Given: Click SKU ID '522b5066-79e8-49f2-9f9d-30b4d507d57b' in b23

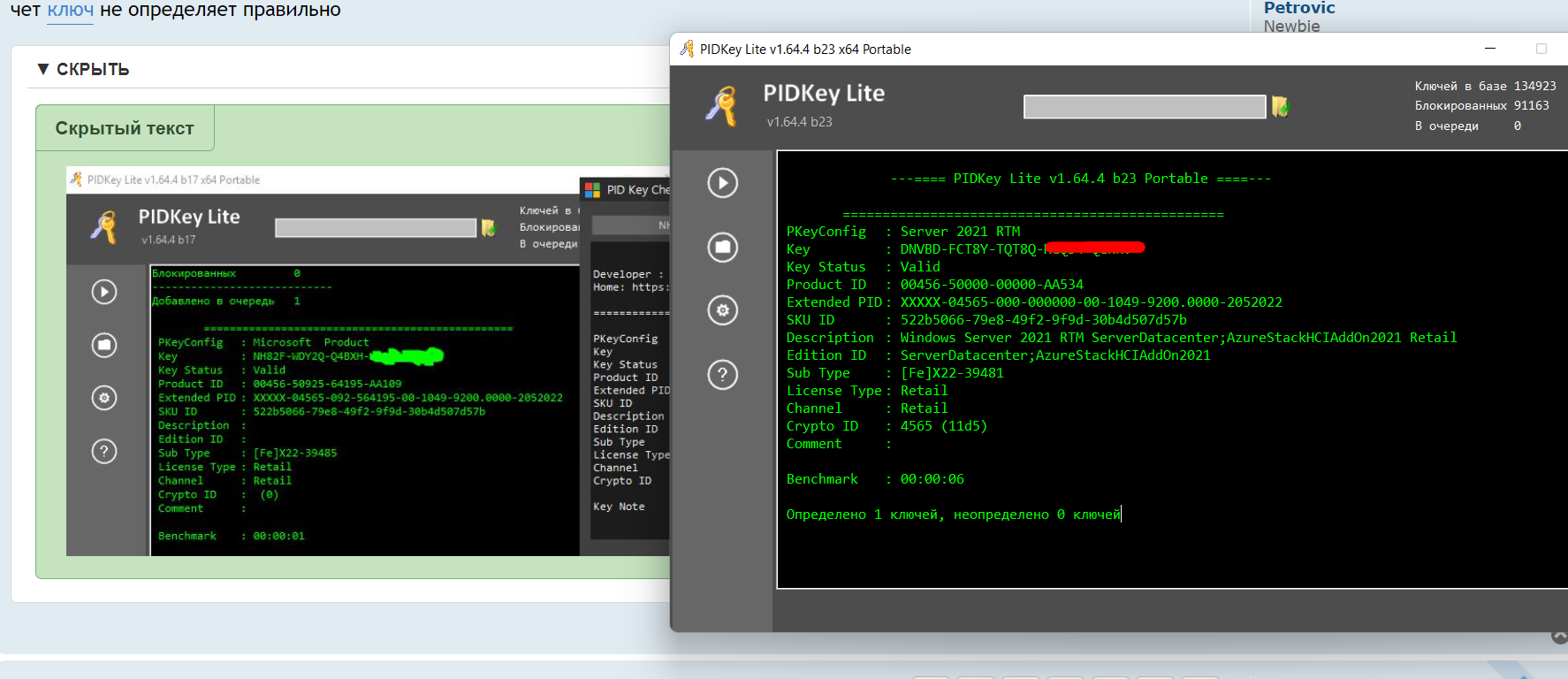Looking at the screenshot, I should pyautogui.click(x=1043, y=320).
